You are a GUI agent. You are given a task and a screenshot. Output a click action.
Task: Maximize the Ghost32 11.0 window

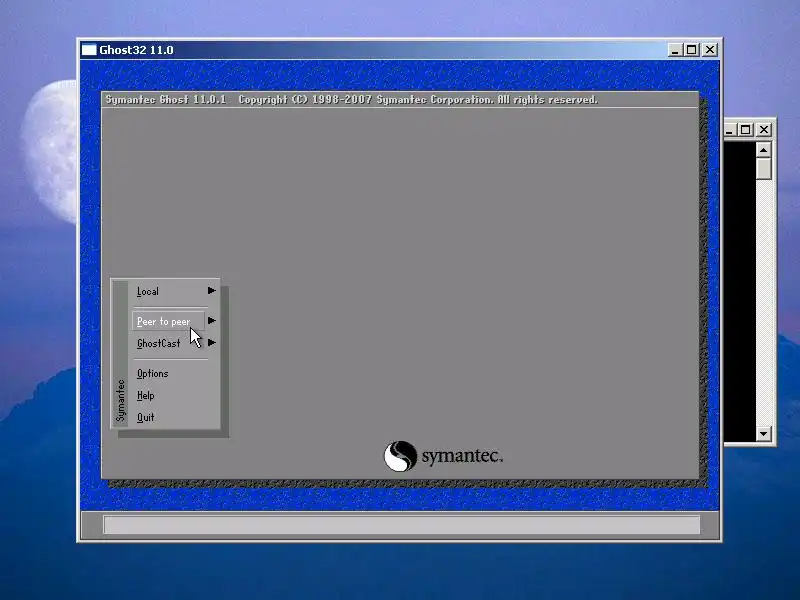point(691,50)
